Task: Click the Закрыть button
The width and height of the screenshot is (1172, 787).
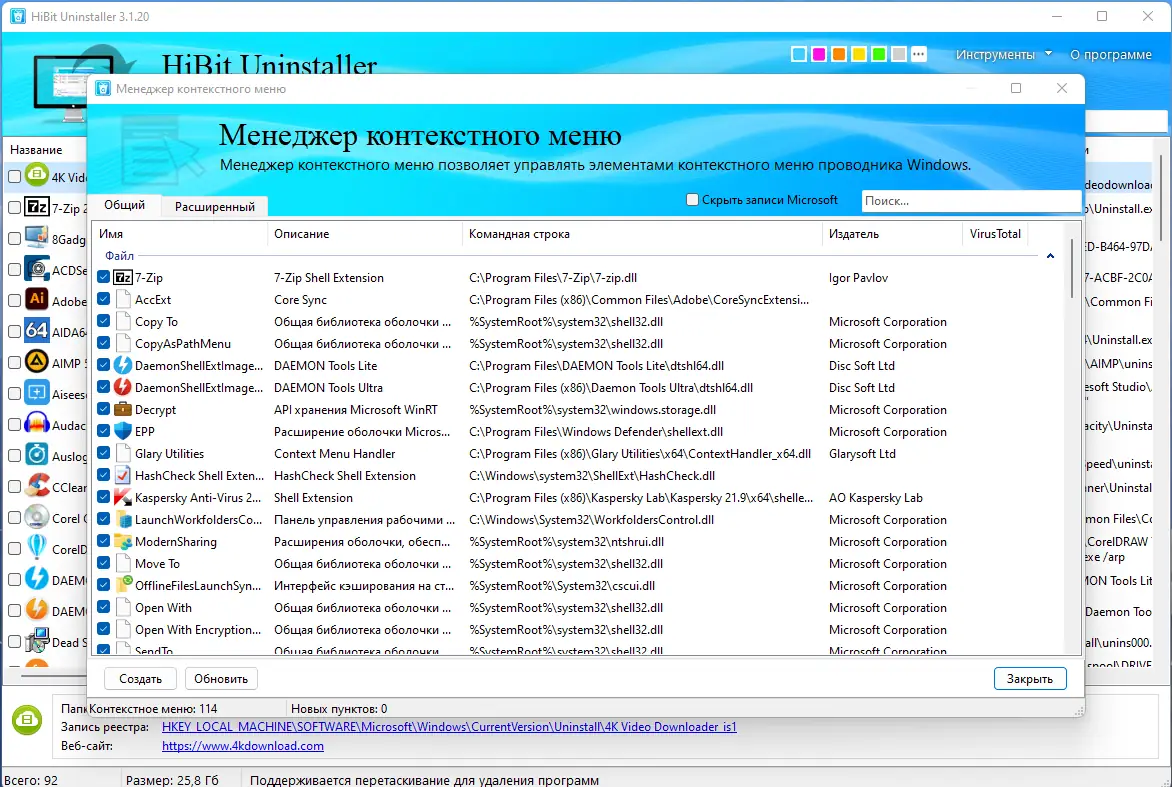Action: pyautogui.click(x=1029, y=679)
